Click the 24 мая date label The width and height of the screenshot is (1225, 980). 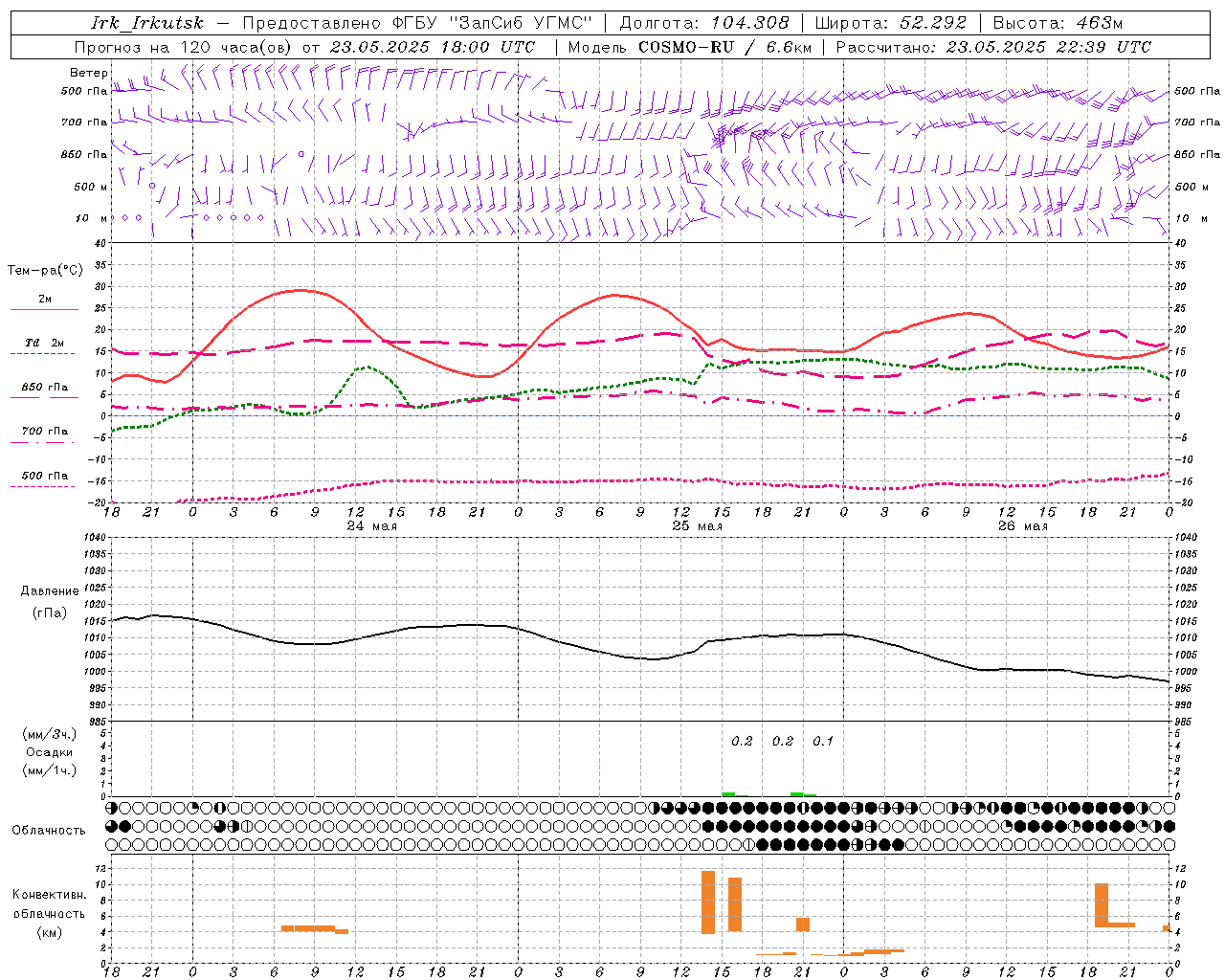pyautogui.click(x=372, y=526)
